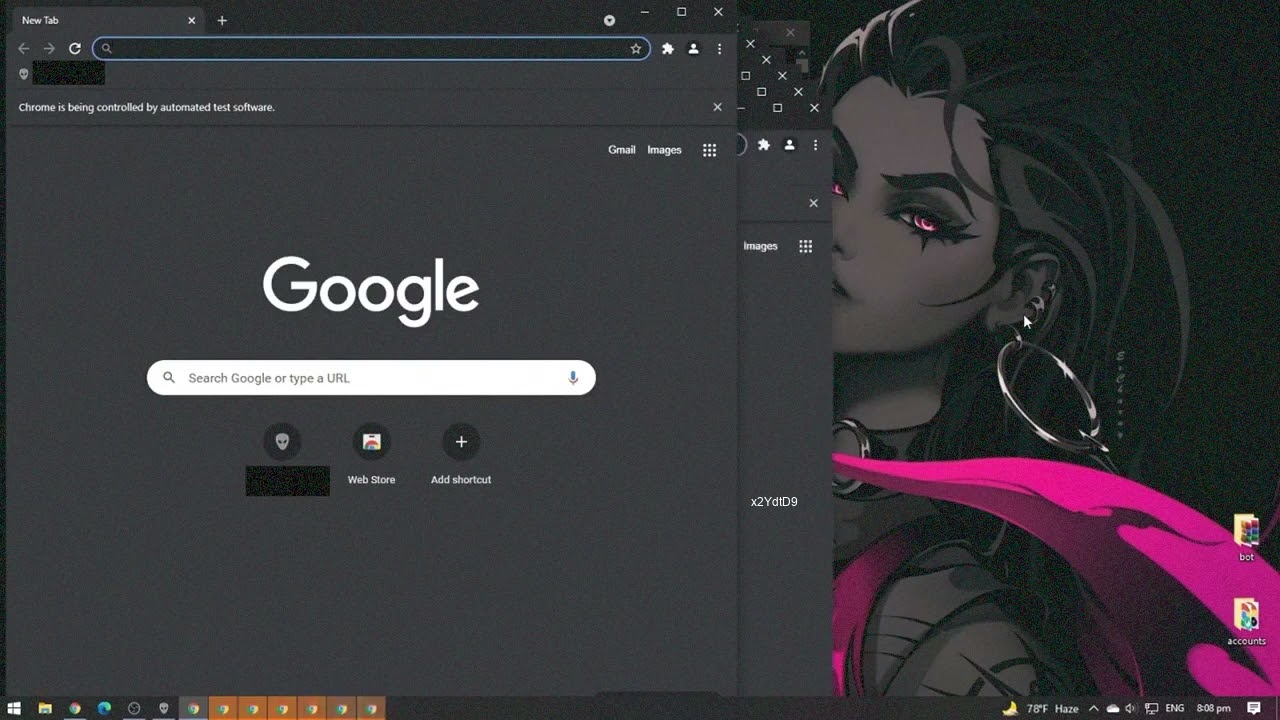The width and height of the screenshot is (1280, 720).
Task: Dismiss the automated test software notice
Action: 717,107
